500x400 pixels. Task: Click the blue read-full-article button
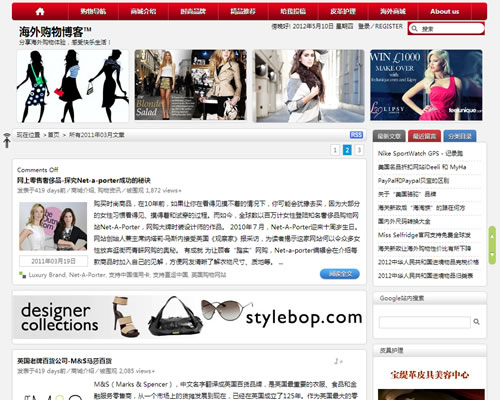(340, 274)
